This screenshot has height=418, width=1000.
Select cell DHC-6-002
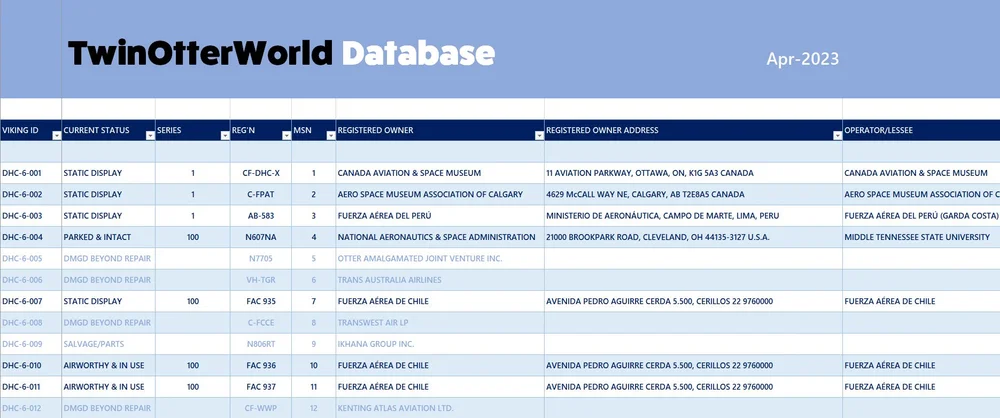point(31,194)
